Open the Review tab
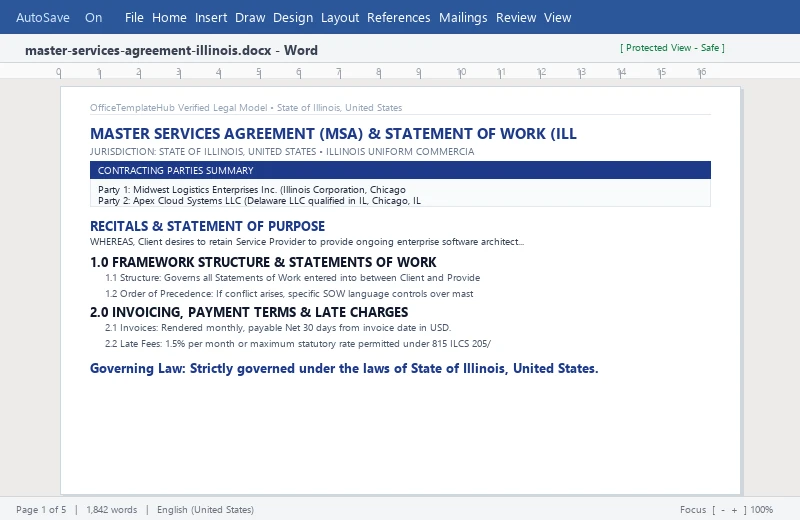Screen dimensions: 800x520 tap(516, 17)
